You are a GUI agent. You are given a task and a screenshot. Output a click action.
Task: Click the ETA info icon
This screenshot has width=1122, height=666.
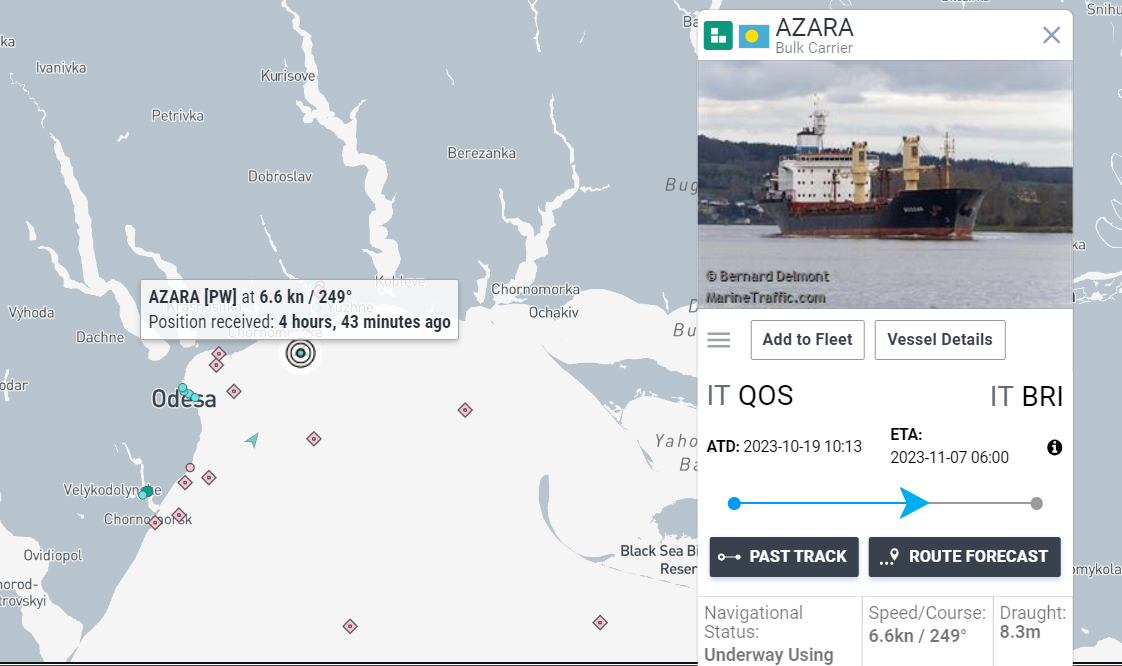(x=1054, y=447)
